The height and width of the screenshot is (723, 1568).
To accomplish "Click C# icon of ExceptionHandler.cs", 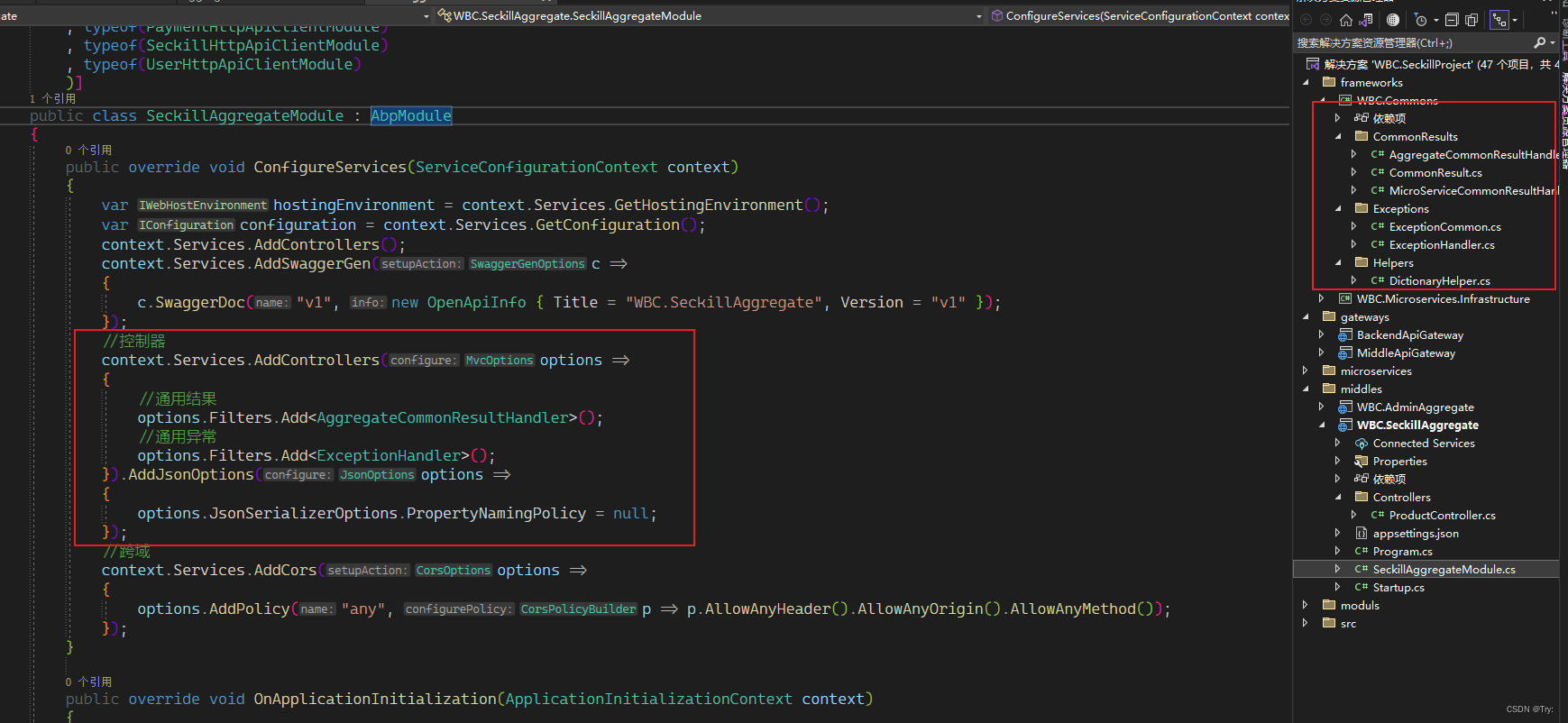I will pos(1377,244).
